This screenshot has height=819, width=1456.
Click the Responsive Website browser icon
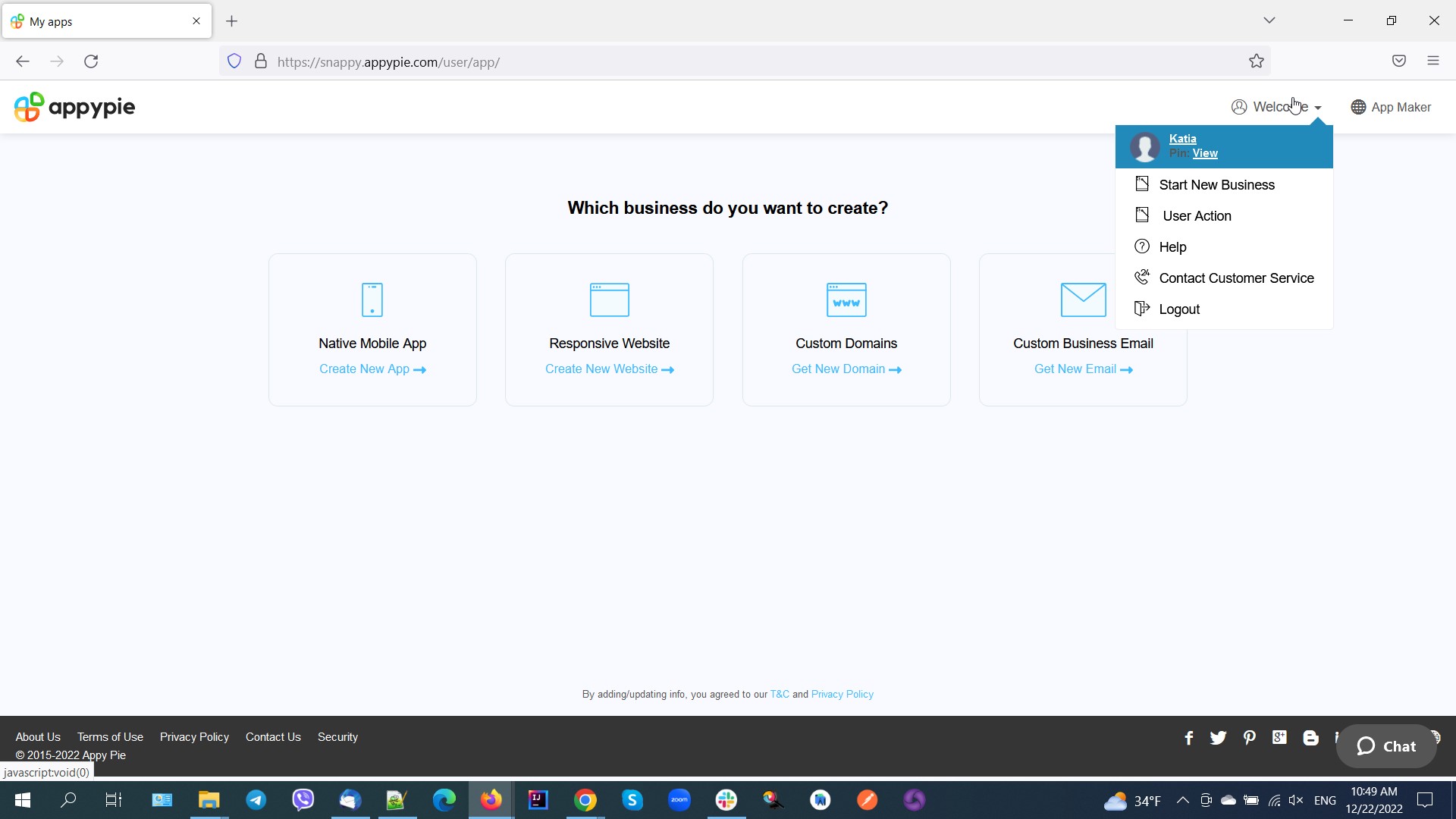coord(610,300)
